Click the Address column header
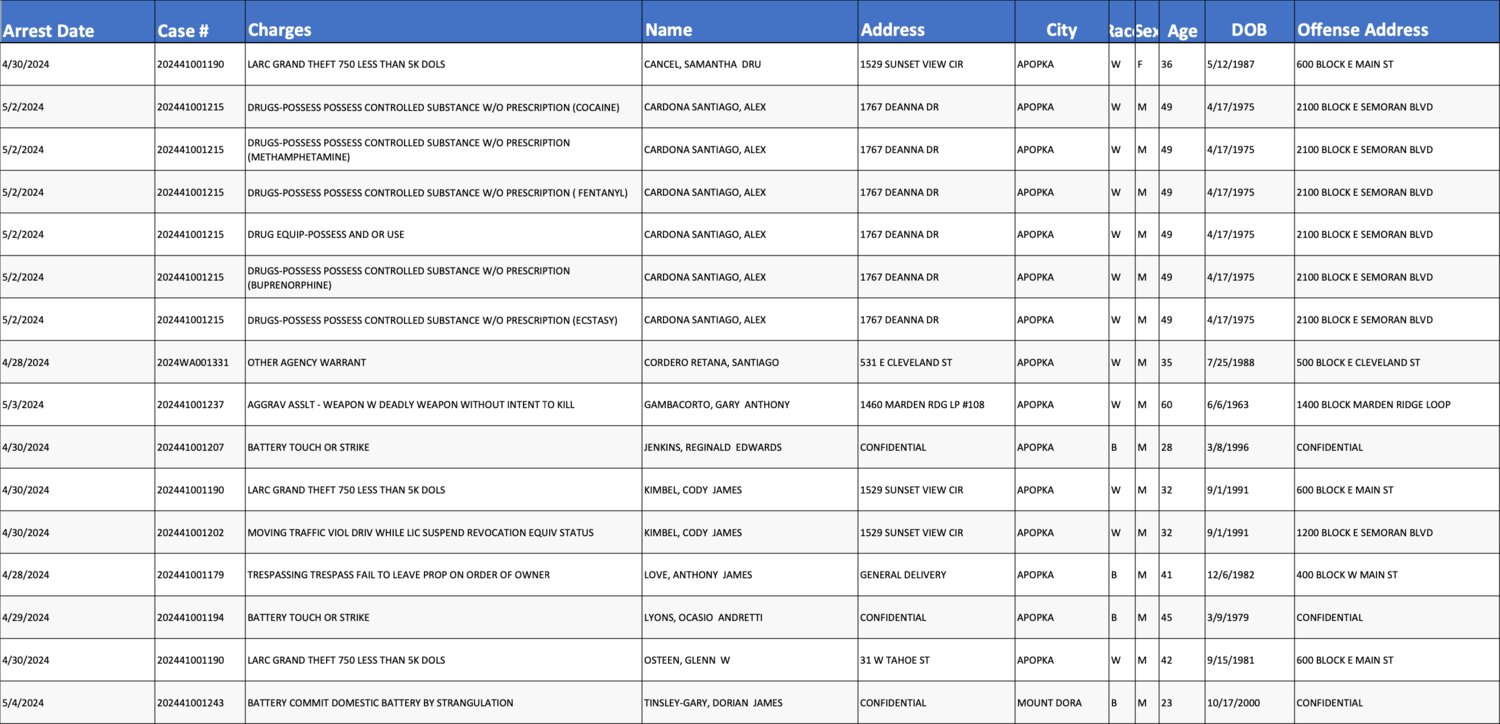This screenshot has width=1500, height=724. click(936, 22)
